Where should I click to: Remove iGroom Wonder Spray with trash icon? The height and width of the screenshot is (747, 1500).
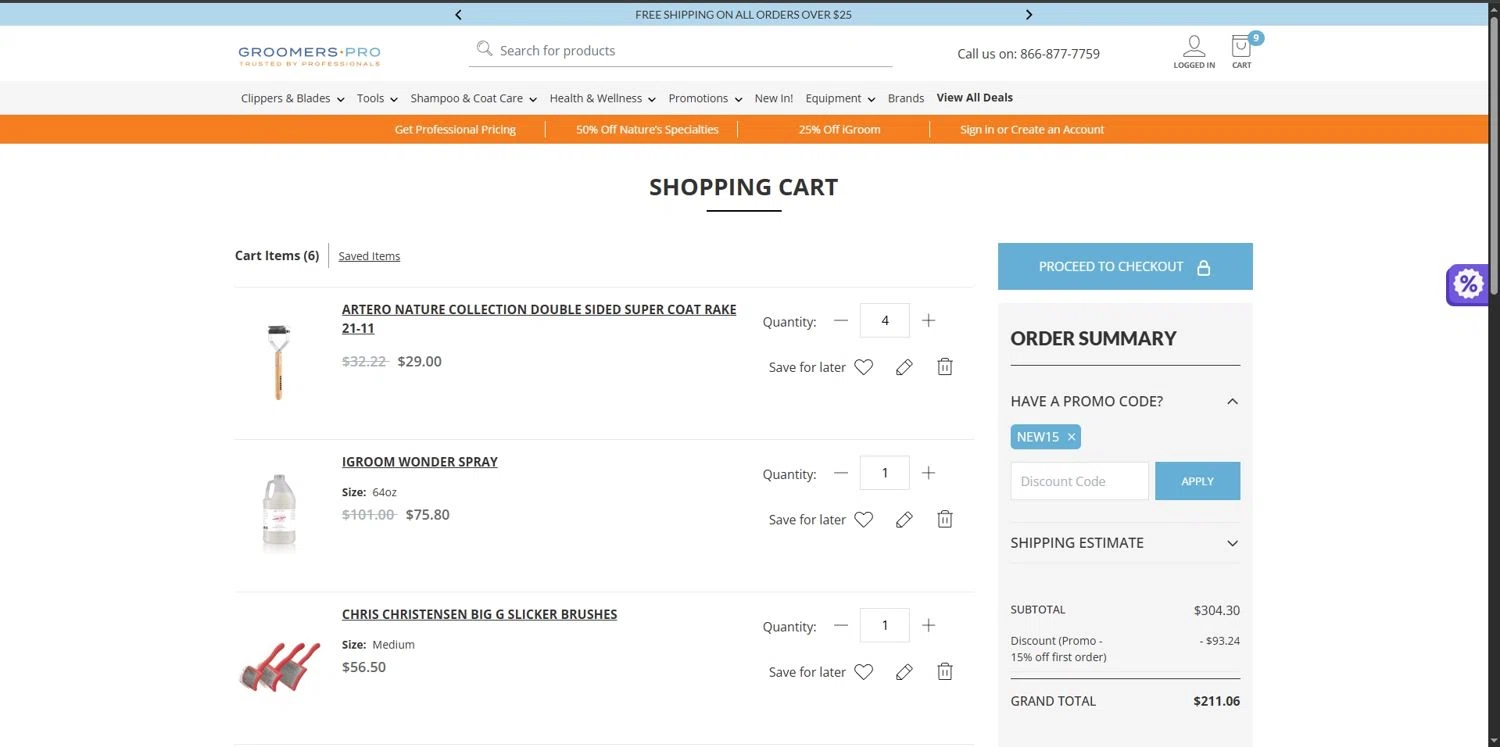point(945,519)
